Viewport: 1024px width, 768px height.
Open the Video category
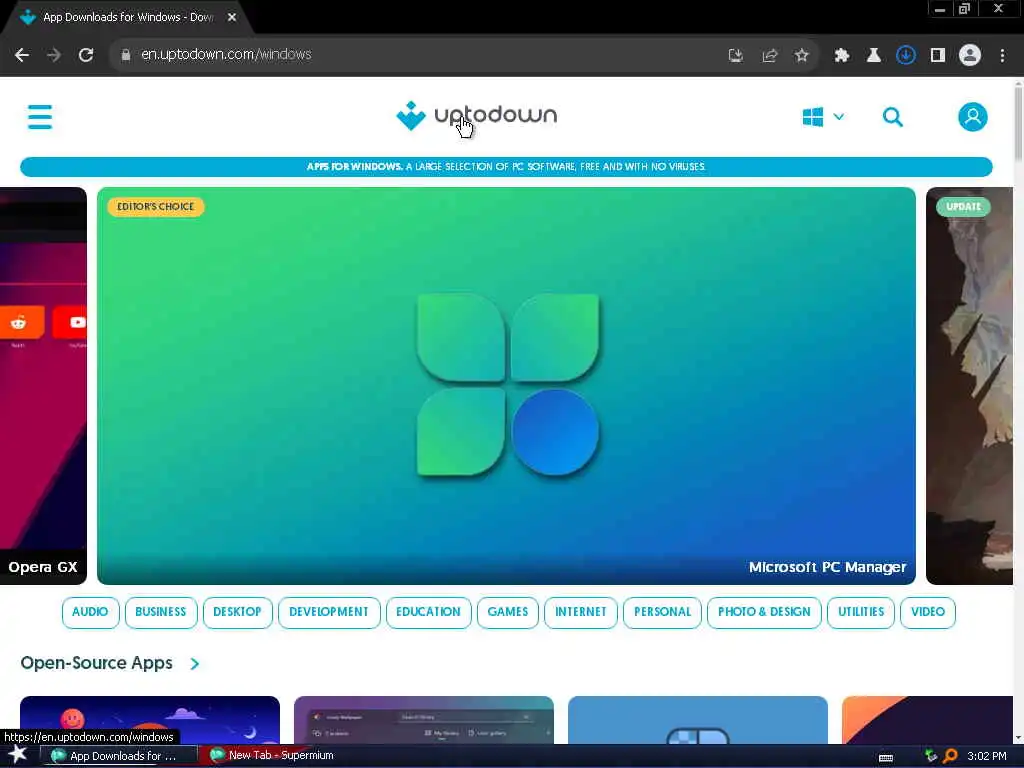927,612
